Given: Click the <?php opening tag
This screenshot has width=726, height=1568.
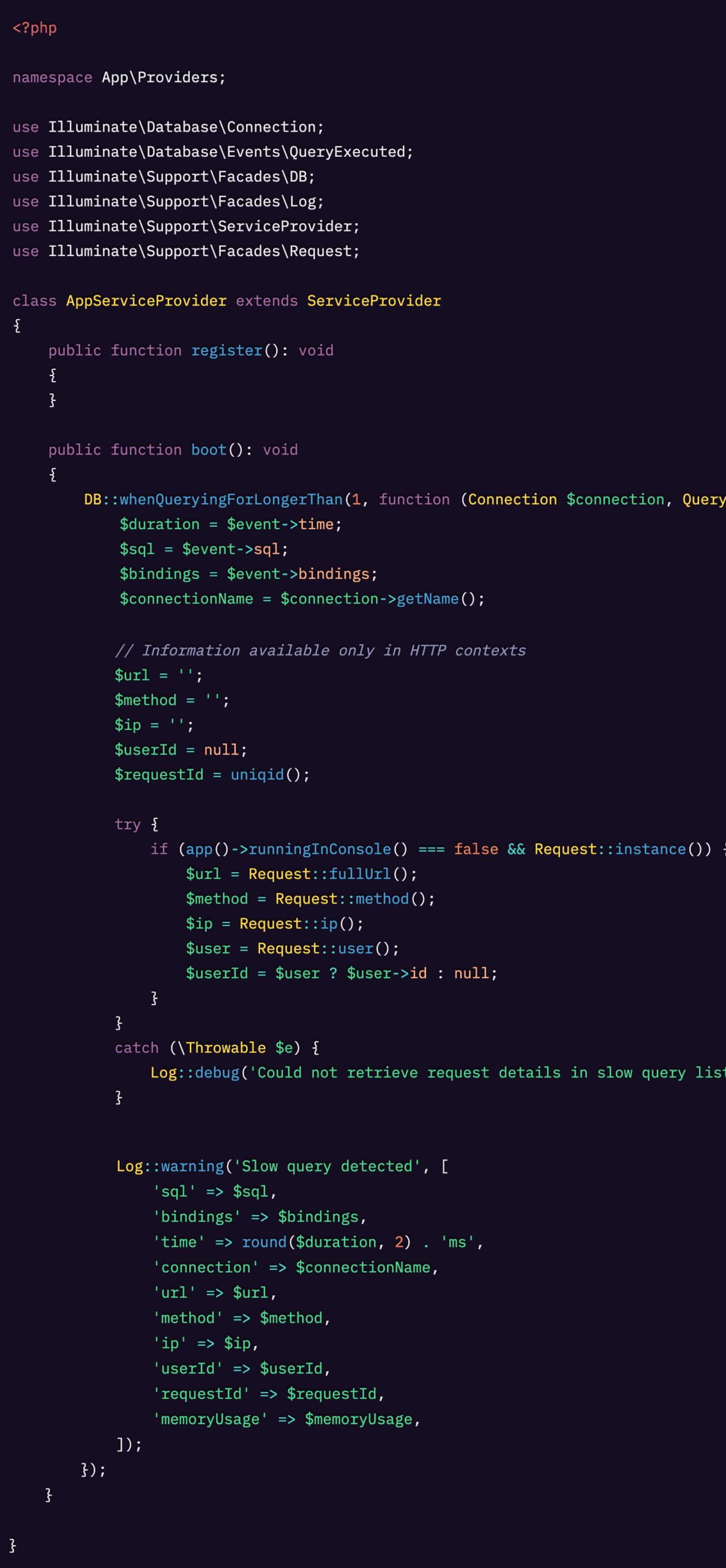Looking at the screenshot, I should (34, 28).
